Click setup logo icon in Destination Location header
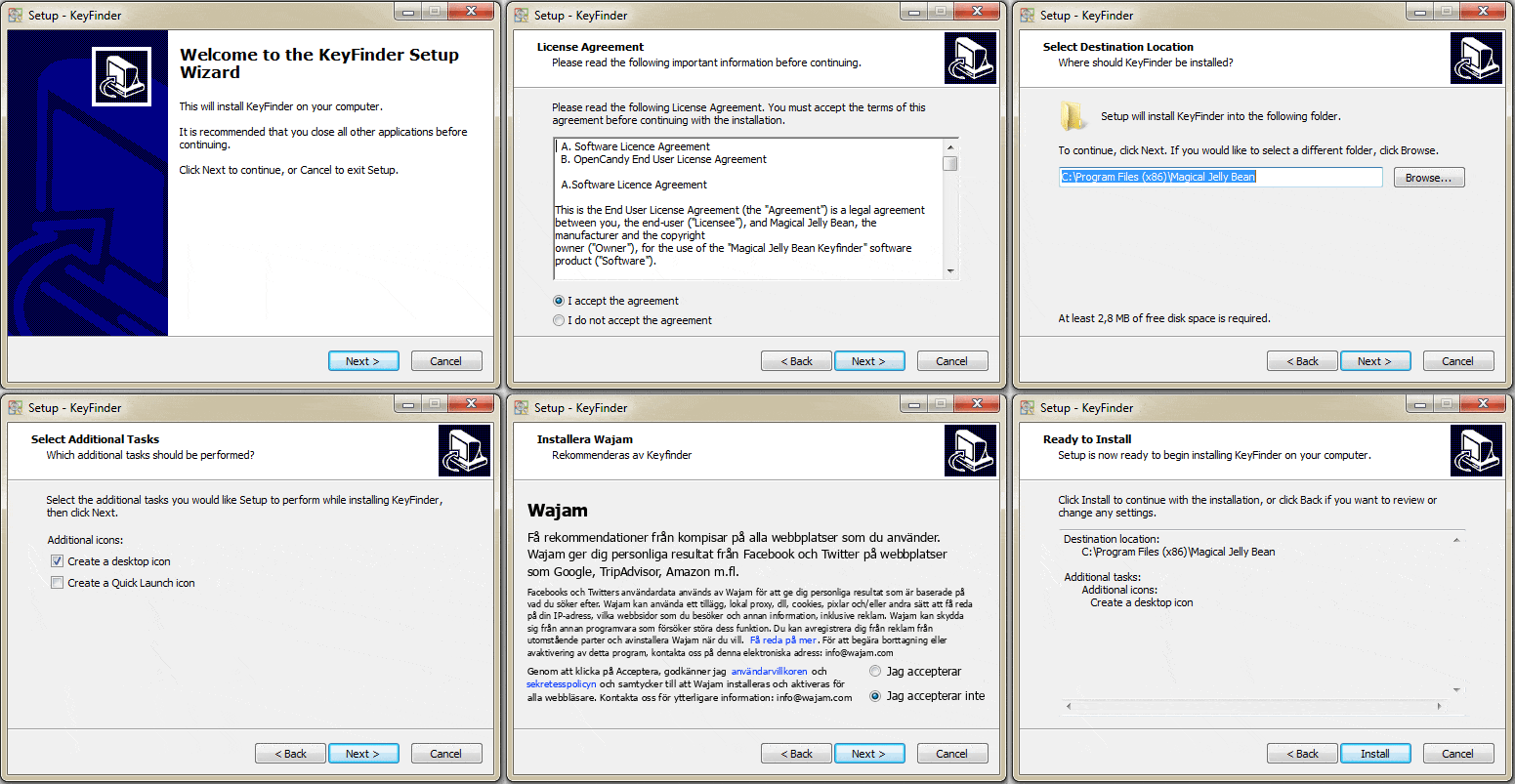This screenshot has height=784, width=1515. pos(1476,58)
